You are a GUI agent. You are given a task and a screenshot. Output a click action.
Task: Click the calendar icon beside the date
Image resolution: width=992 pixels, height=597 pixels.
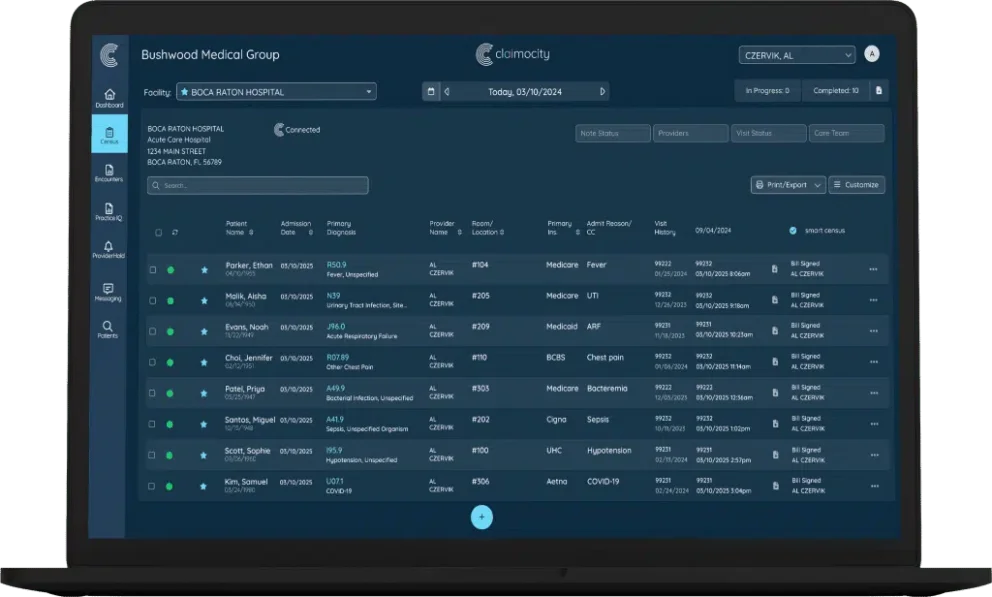tap(430, 90)
